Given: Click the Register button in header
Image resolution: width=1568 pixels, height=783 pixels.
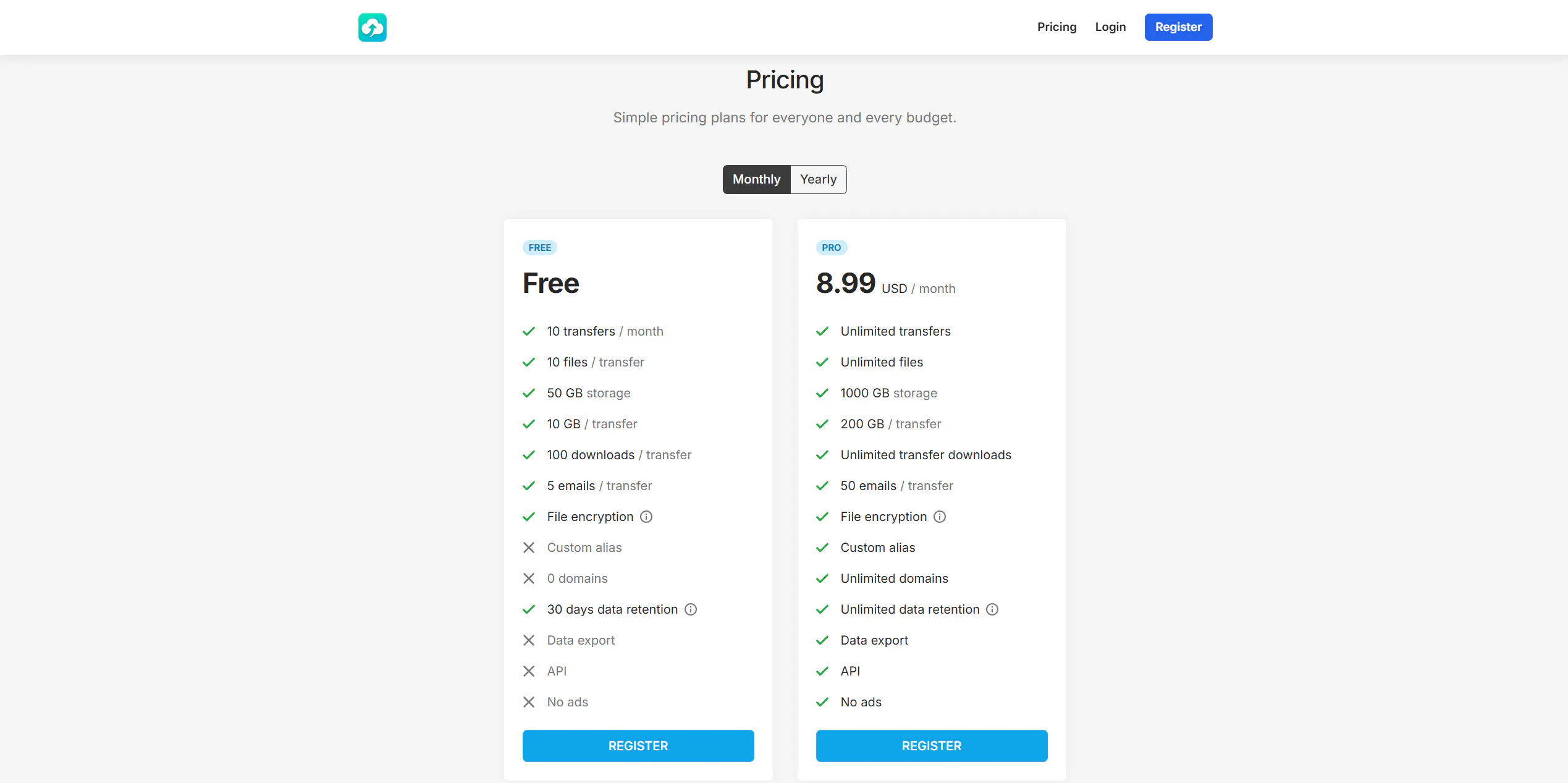Looking at the screenshot, I should [x=1178, y=27].
